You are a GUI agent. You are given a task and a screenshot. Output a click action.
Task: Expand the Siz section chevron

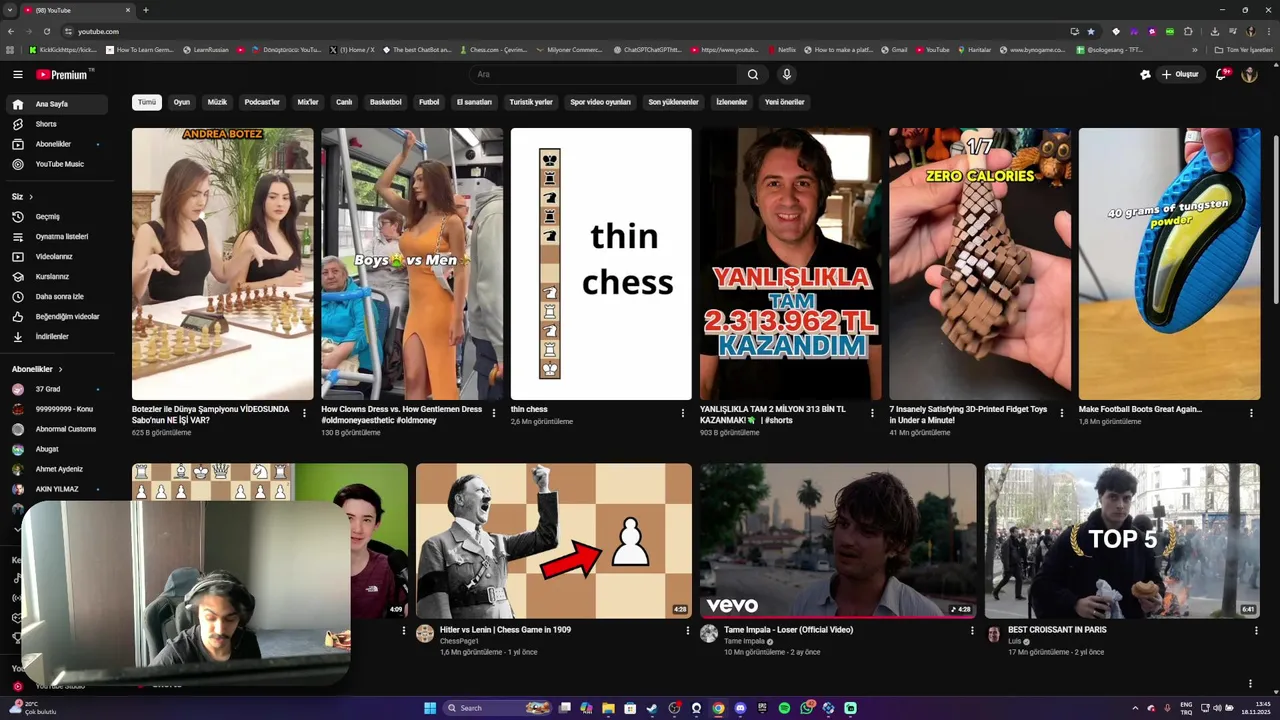point(31,197)
